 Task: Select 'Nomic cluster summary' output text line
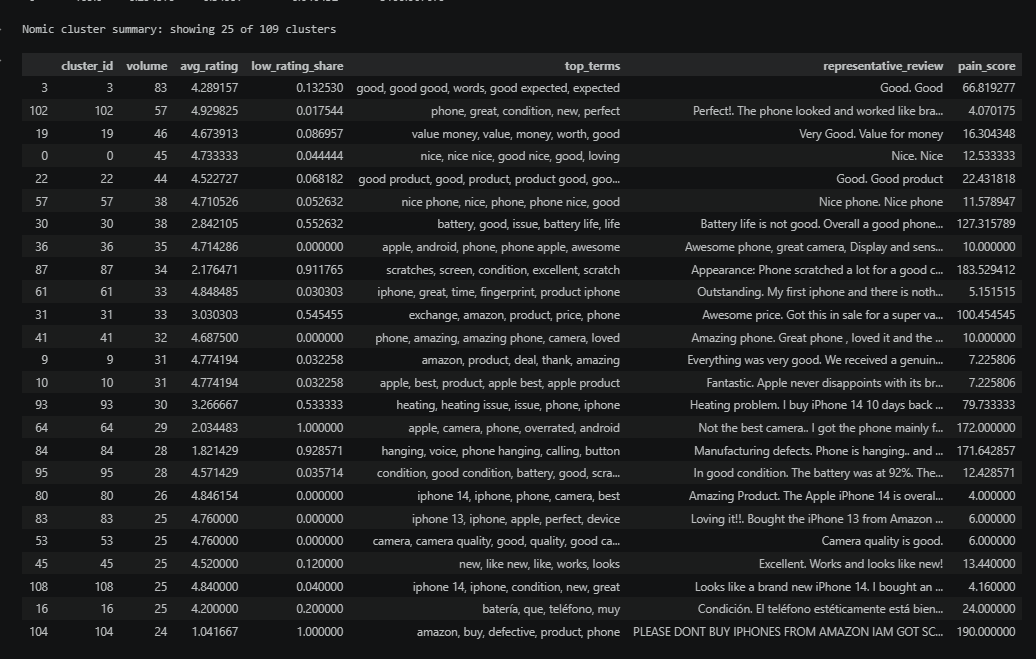tap(179, 29)
